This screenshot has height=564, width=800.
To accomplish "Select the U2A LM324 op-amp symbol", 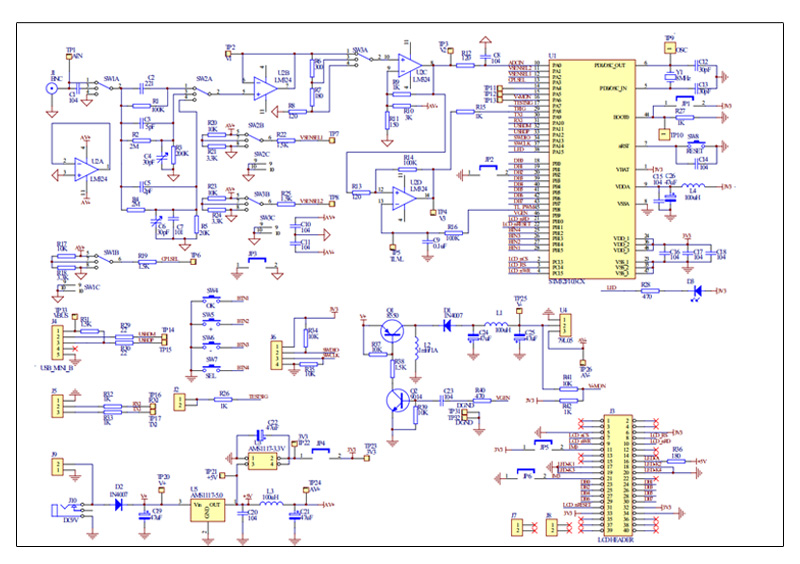I will [x=86, y=169].
